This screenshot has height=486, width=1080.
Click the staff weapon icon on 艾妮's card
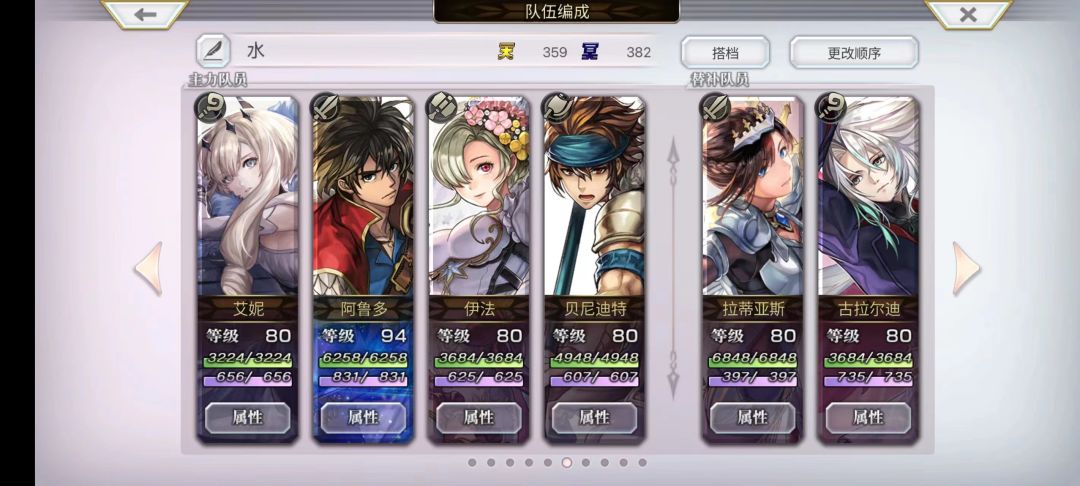[209, 107]
